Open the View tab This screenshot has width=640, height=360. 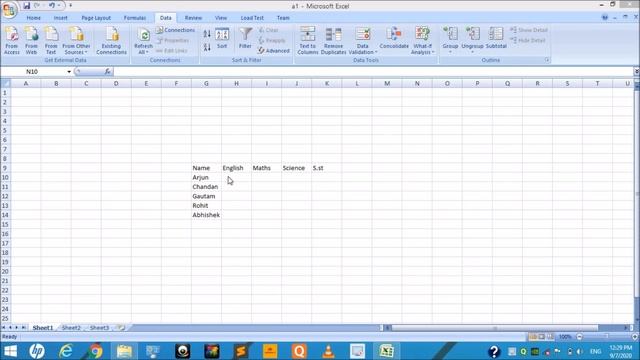(x=221, y=18)
